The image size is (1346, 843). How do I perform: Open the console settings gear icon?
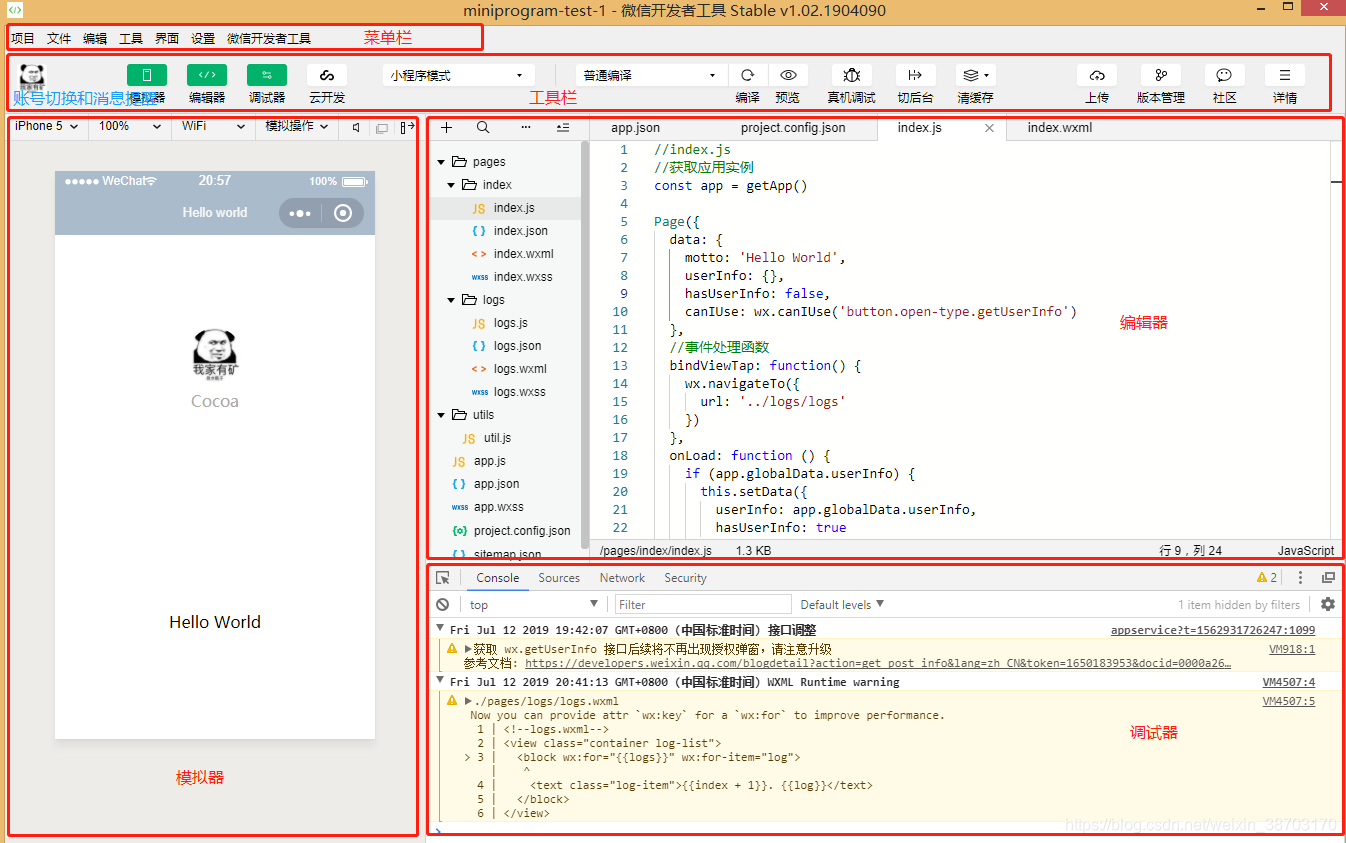(x=1328, y=604)
